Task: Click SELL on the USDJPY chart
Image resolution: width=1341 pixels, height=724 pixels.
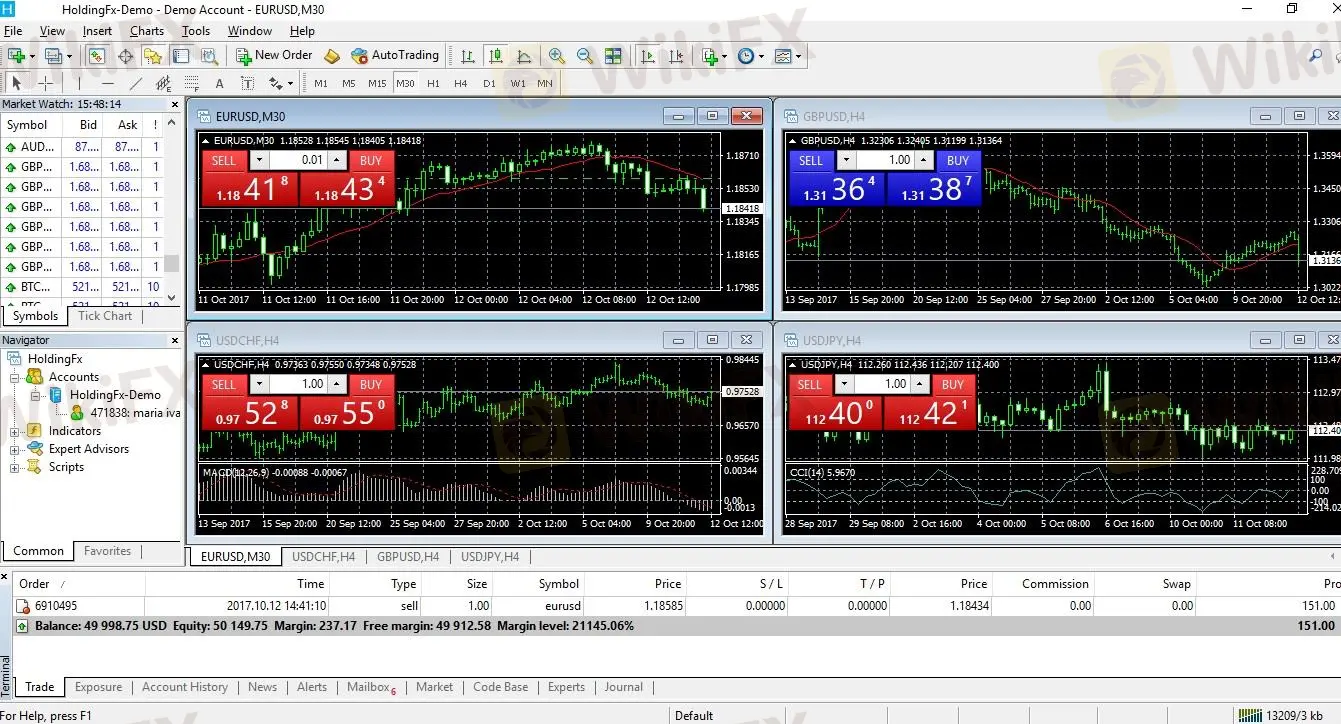Action: point(810,384)
